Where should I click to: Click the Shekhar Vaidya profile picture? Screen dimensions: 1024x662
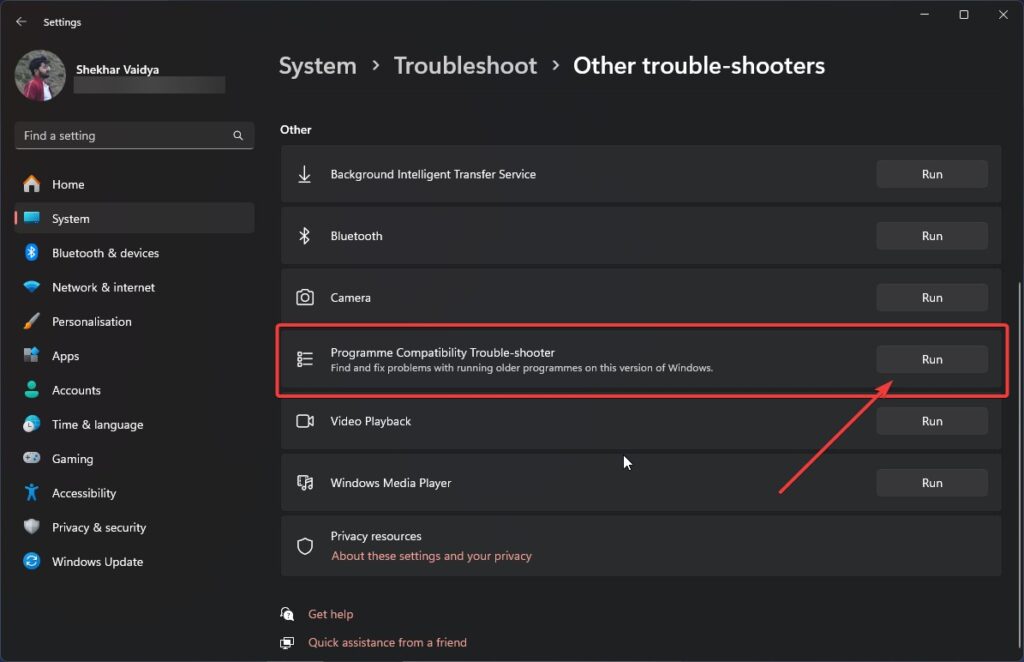[x=40, y=76]
